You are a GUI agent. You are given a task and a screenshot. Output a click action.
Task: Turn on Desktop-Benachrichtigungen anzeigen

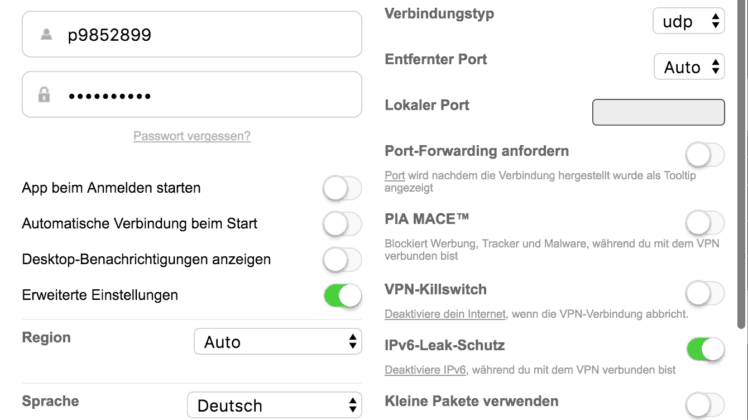342,260
